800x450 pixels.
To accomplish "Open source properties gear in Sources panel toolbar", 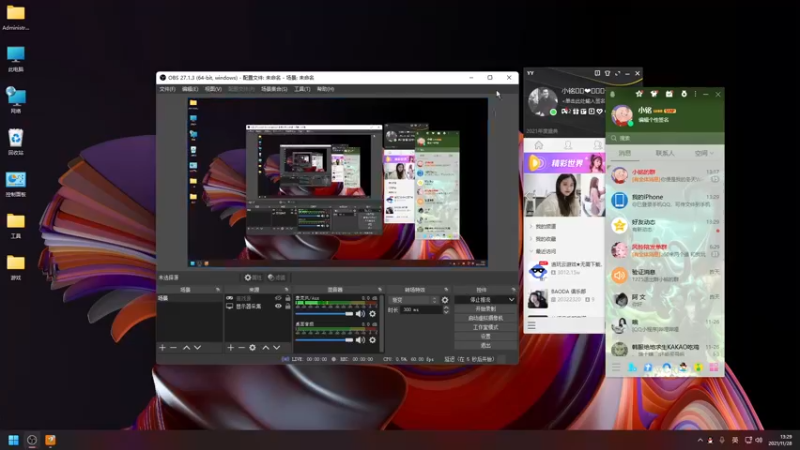I will [x=253, y=347].
